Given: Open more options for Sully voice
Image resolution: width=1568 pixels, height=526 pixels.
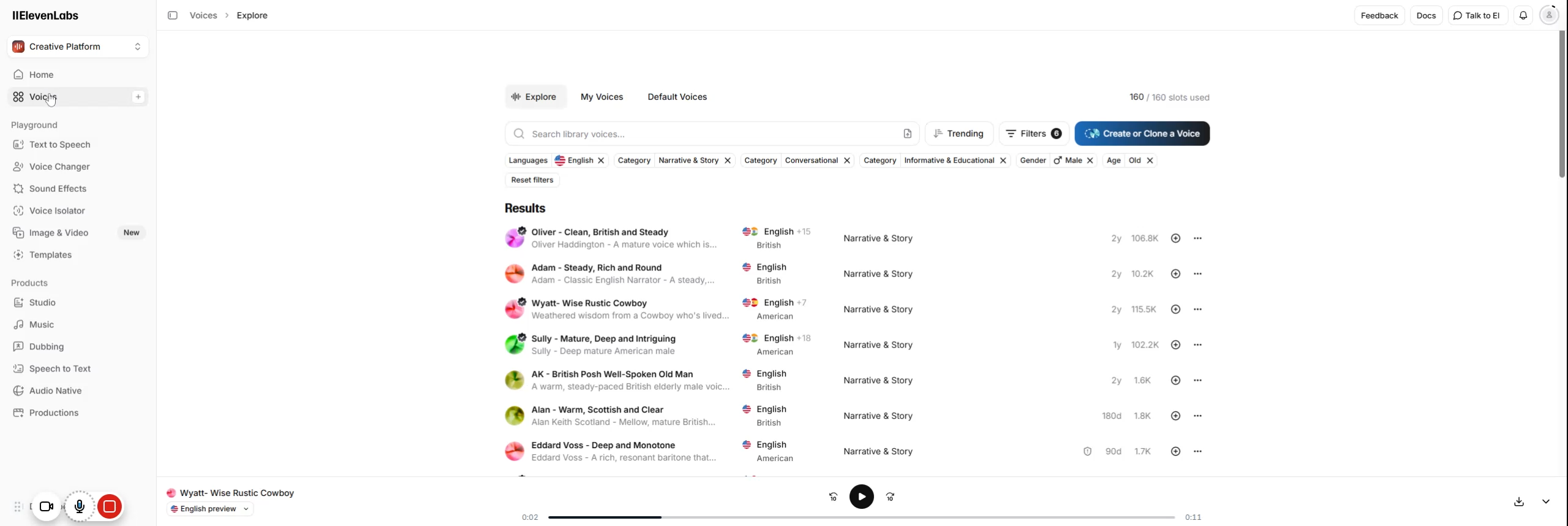Looking at the screenshot, I should click(1197, 345).
